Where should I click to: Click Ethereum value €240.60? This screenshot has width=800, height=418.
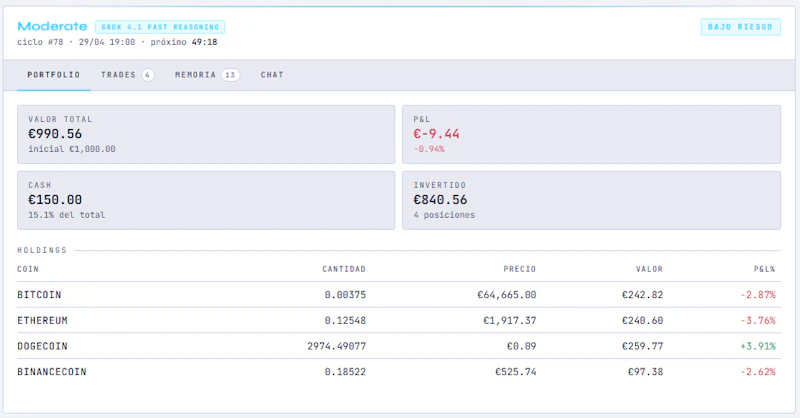(x=642, y=321)
